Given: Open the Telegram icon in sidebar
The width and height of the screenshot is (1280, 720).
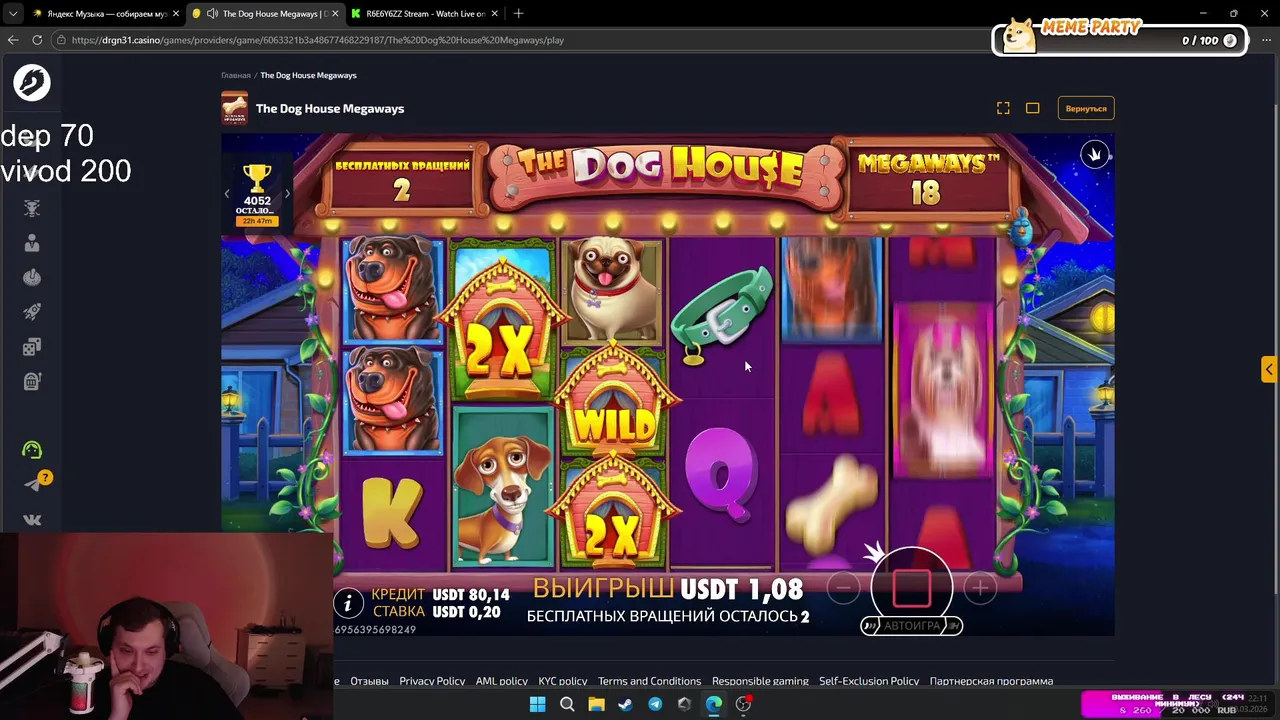Looking at the screenshot, I should click(32, 485).
